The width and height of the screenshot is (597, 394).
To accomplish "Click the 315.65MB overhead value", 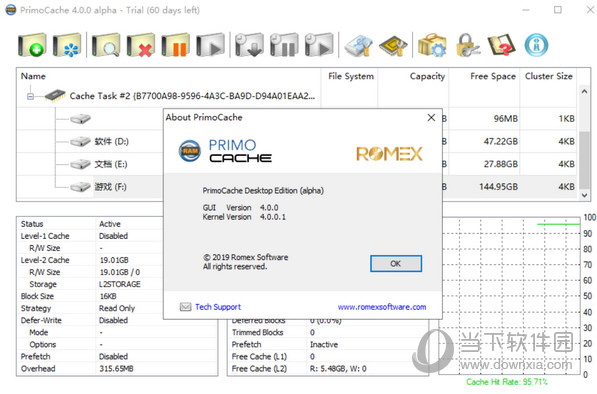I will coord(116,368).
